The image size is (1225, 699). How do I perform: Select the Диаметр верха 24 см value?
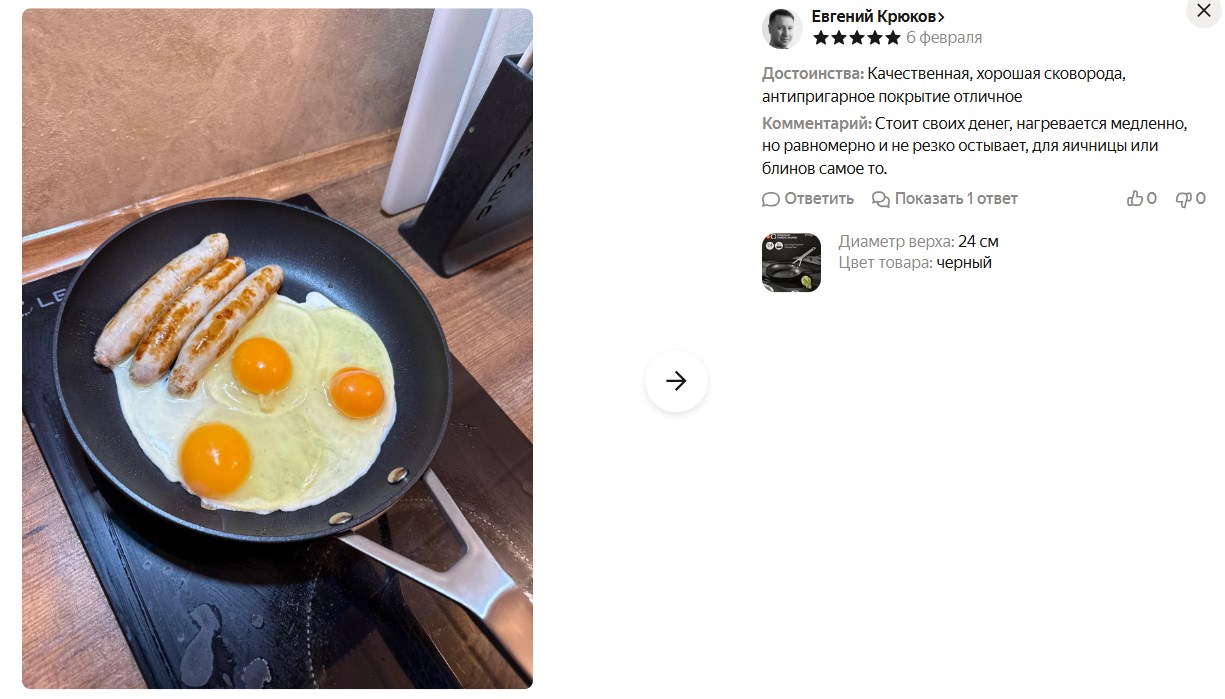[978, 242]
